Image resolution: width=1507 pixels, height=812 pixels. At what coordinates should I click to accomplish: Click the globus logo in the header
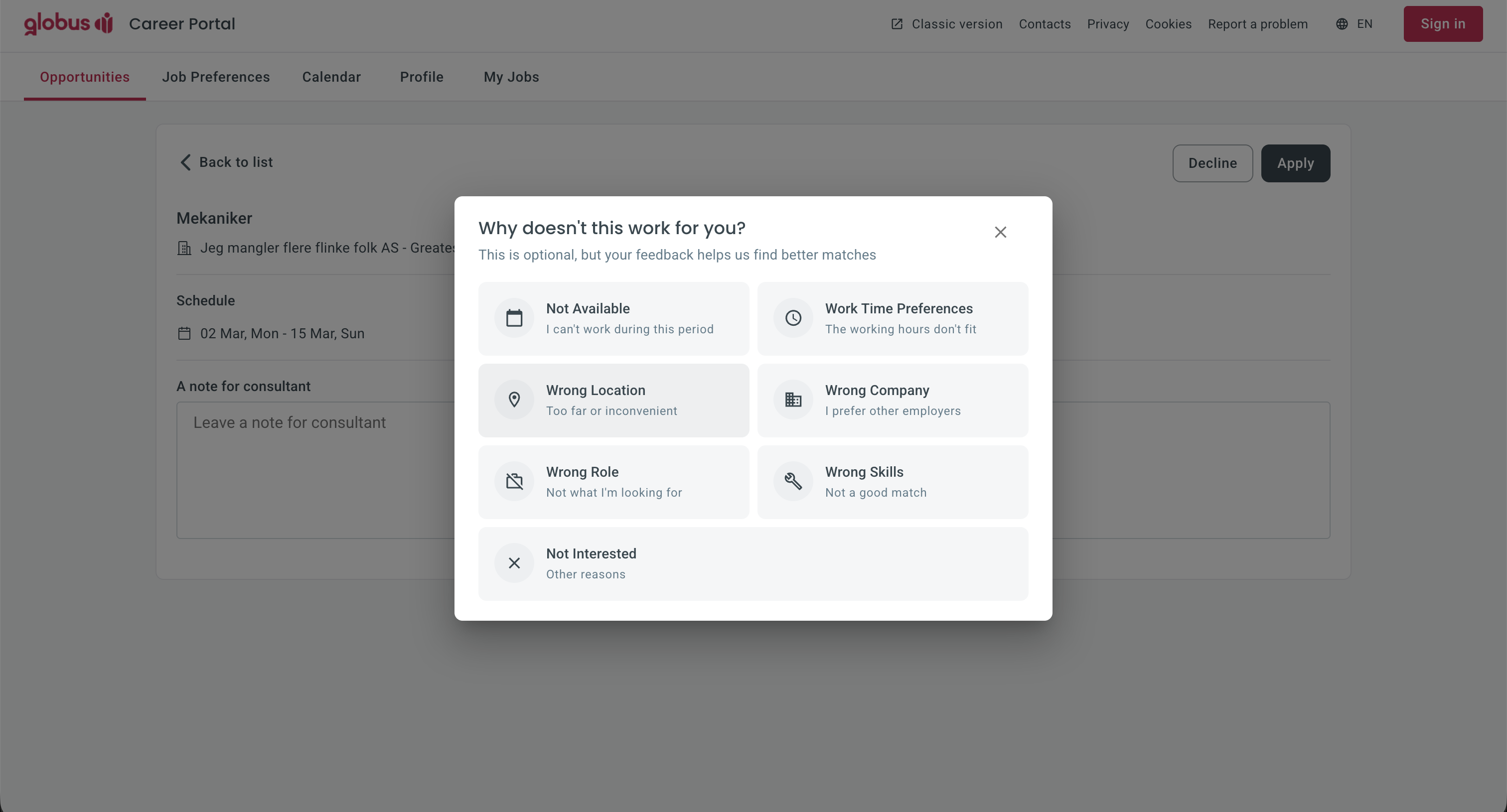point(68,23)
